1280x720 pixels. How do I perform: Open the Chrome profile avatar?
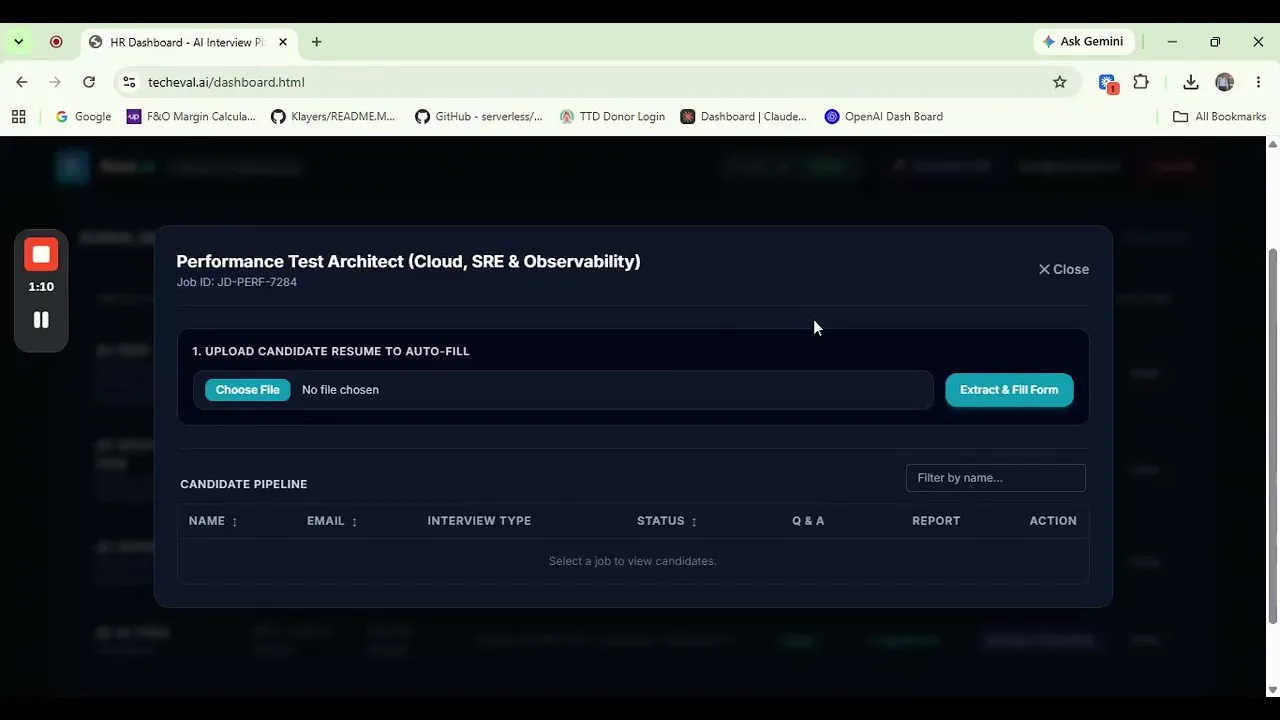pos(1225,82)
